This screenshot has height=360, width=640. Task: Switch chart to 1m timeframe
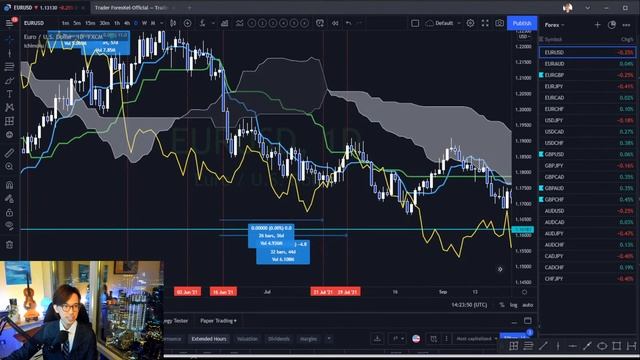pos(65,23)
